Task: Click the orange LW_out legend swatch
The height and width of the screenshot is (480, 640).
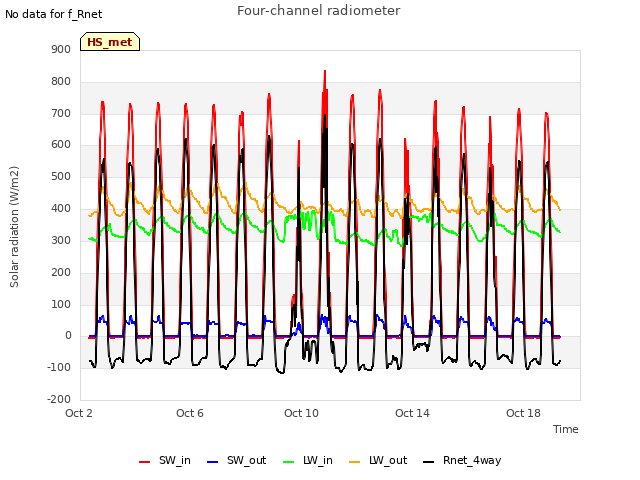Action: click(x=355, y=462)
